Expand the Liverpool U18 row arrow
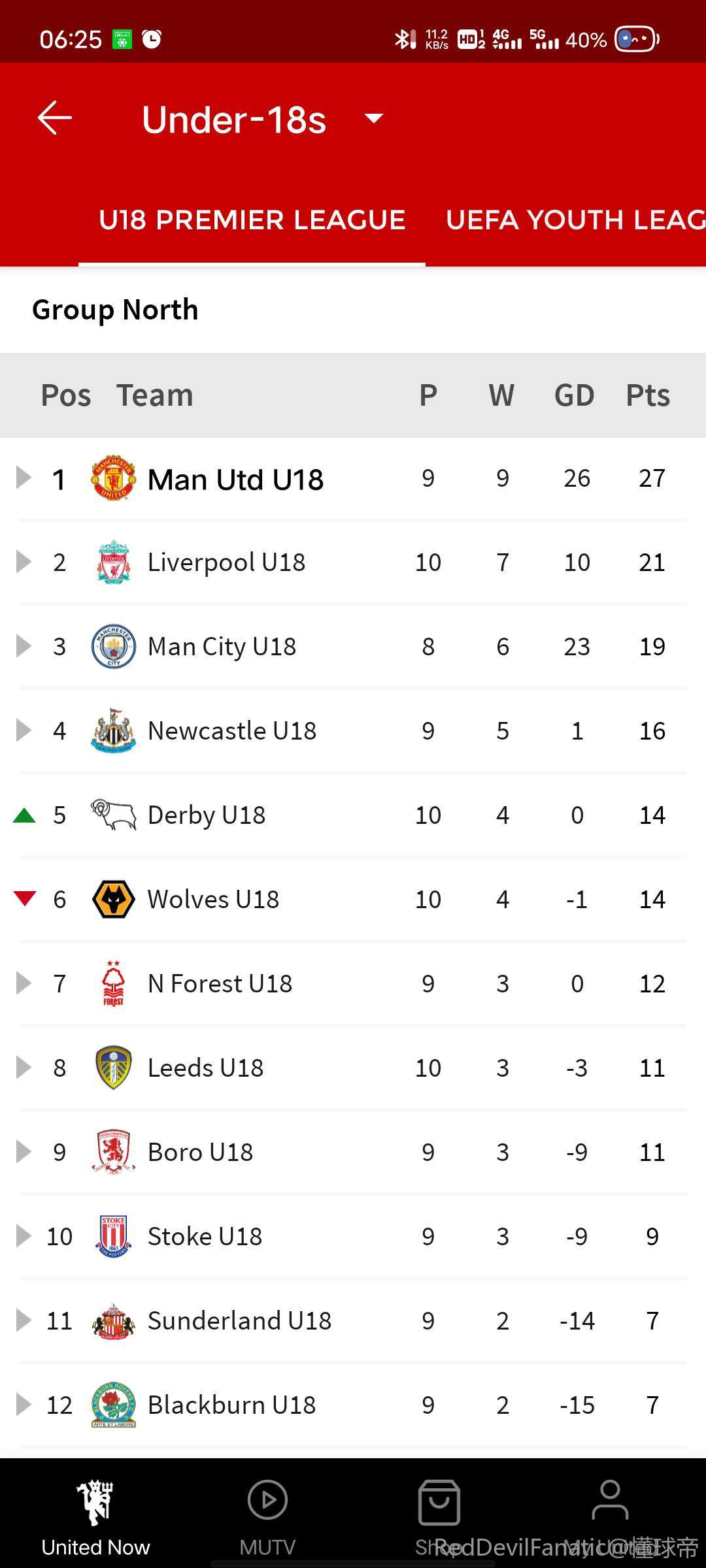This screenshot has width=706, height=1568. coord(24,562)
